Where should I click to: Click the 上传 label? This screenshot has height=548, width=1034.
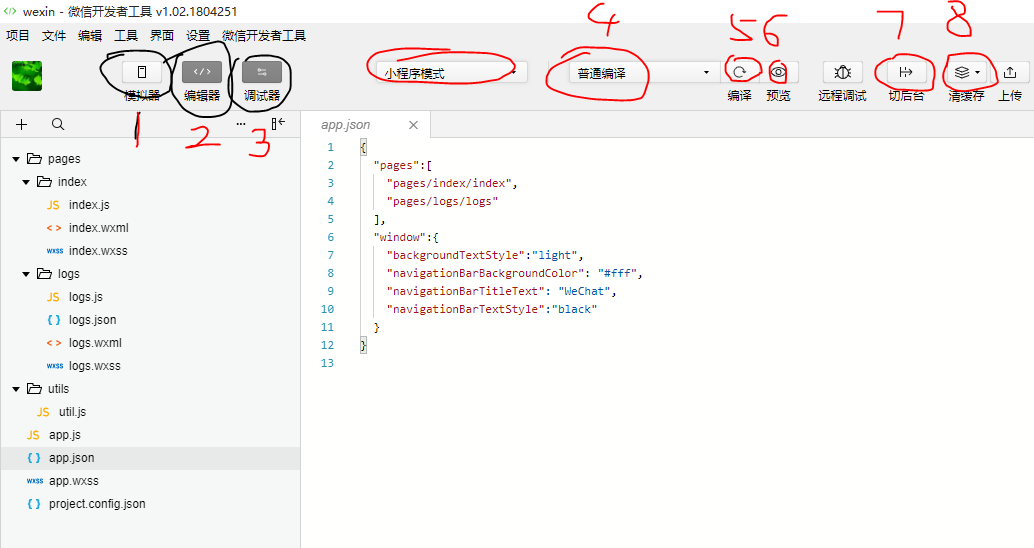click(1010, 96)
